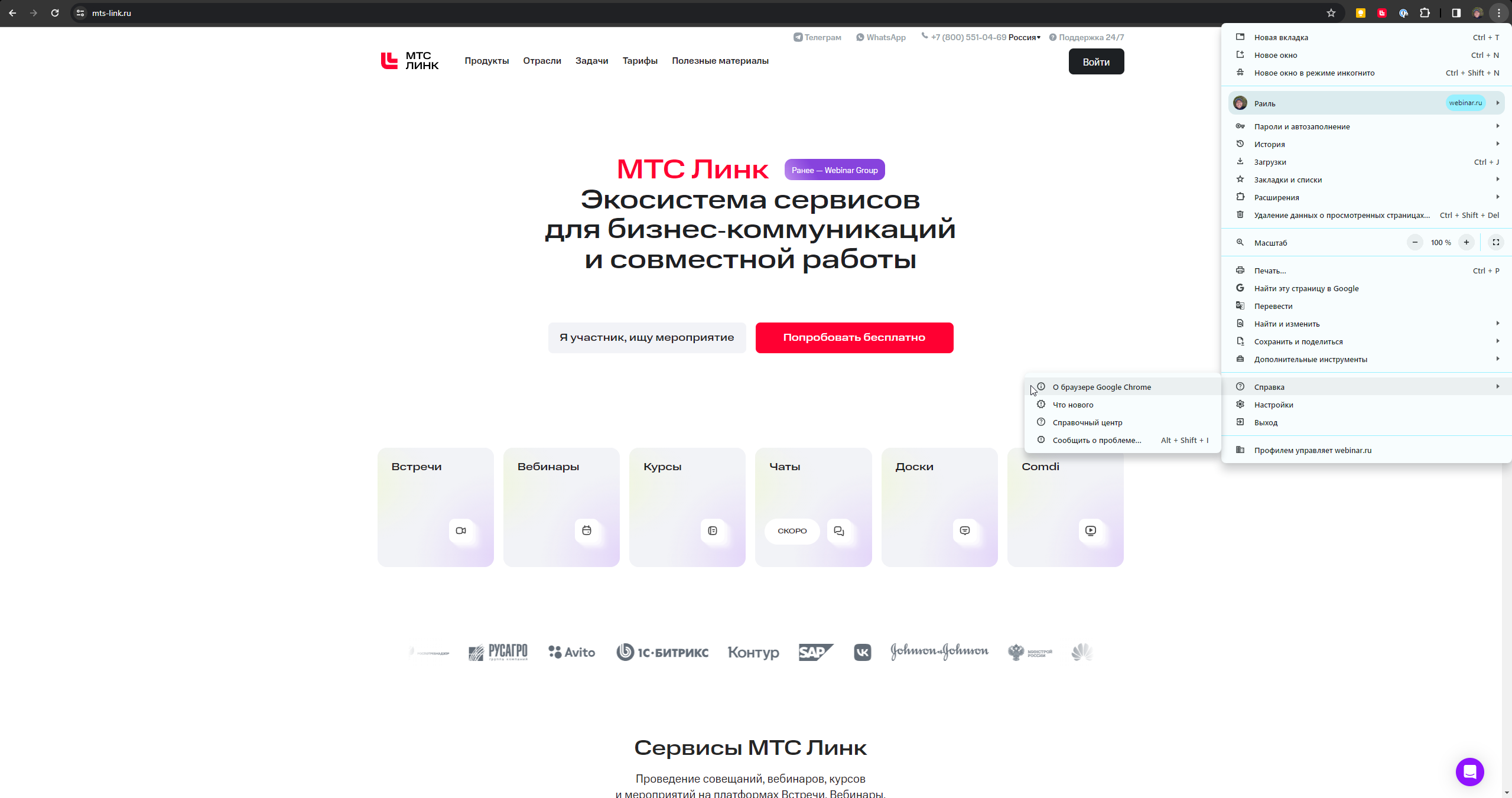Click Войти login button

(x=1096, y=62)
